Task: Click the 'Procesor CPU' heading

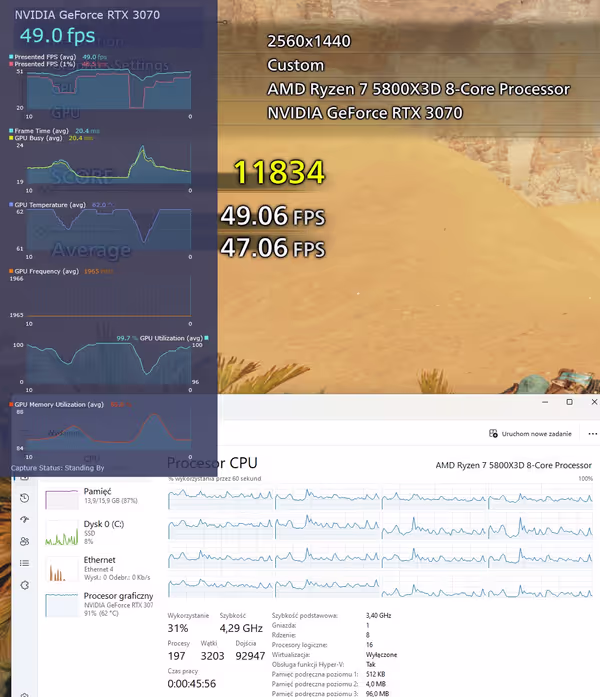Action: pos(212,463)
